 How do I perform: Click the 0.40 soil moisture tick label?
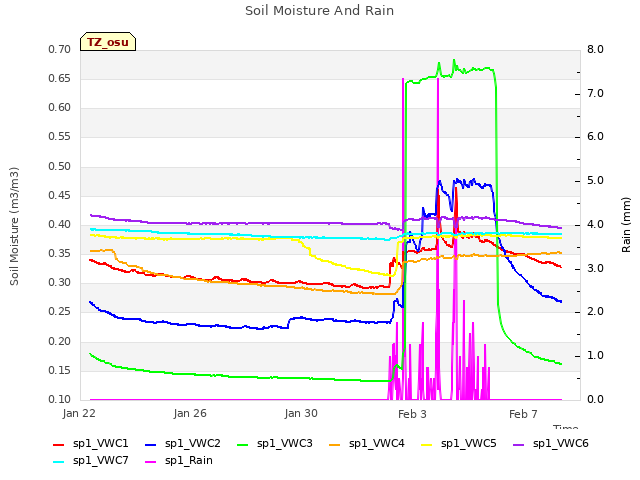(60, 224)
